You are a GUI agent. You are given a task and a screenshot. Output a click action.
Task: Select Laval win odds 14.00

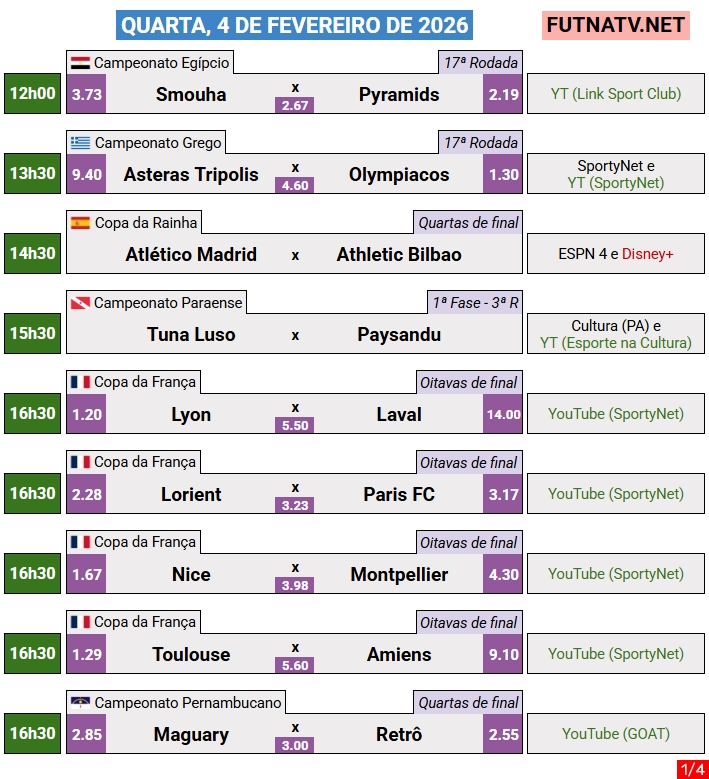503,414
